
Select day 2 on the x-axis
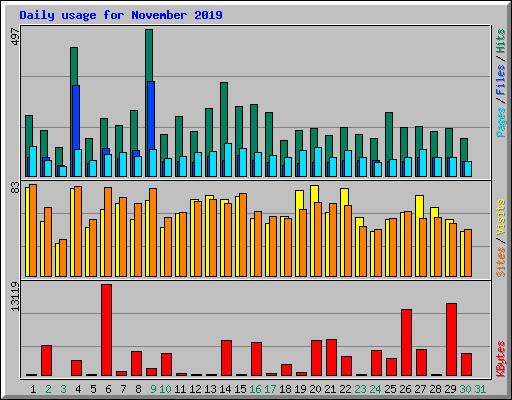[48, 389]
